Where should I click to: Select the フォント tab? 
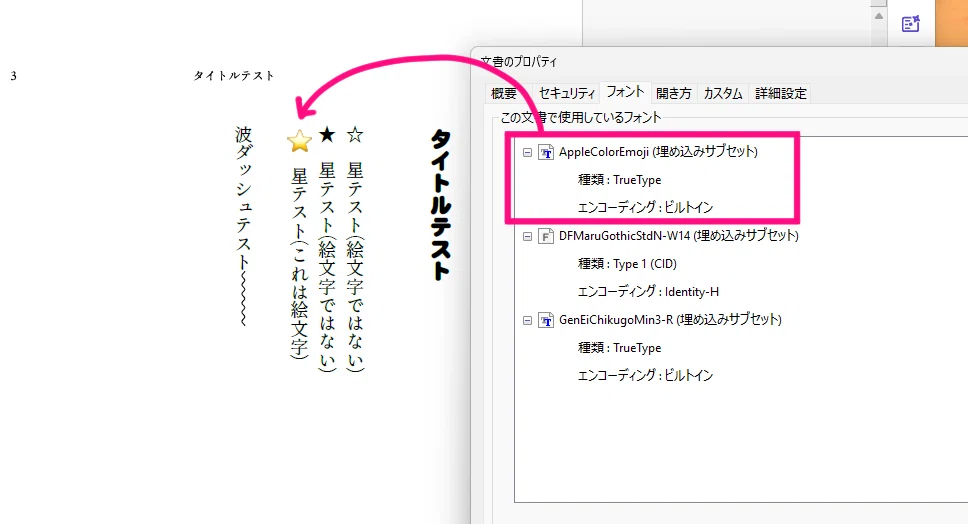625,92
